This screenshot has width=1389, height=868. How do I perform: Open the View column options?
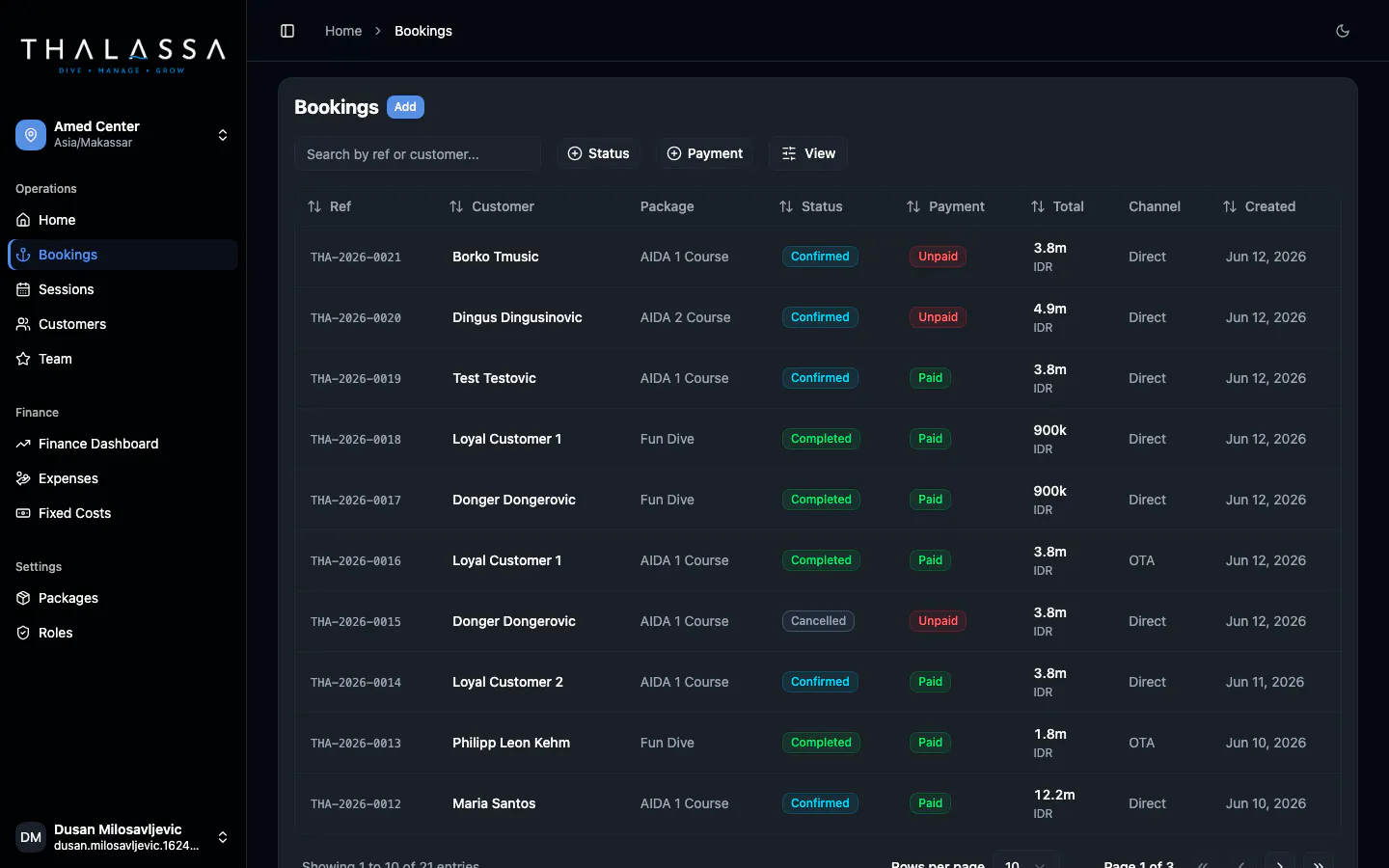click(x=808, y=153)
